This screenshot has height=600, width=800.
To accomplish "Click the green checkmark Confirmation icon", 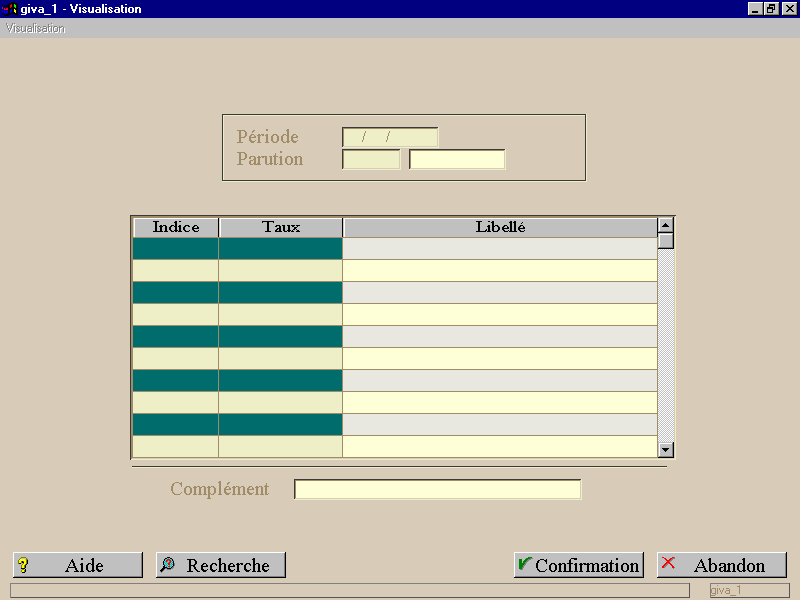I will coord(524,563).
